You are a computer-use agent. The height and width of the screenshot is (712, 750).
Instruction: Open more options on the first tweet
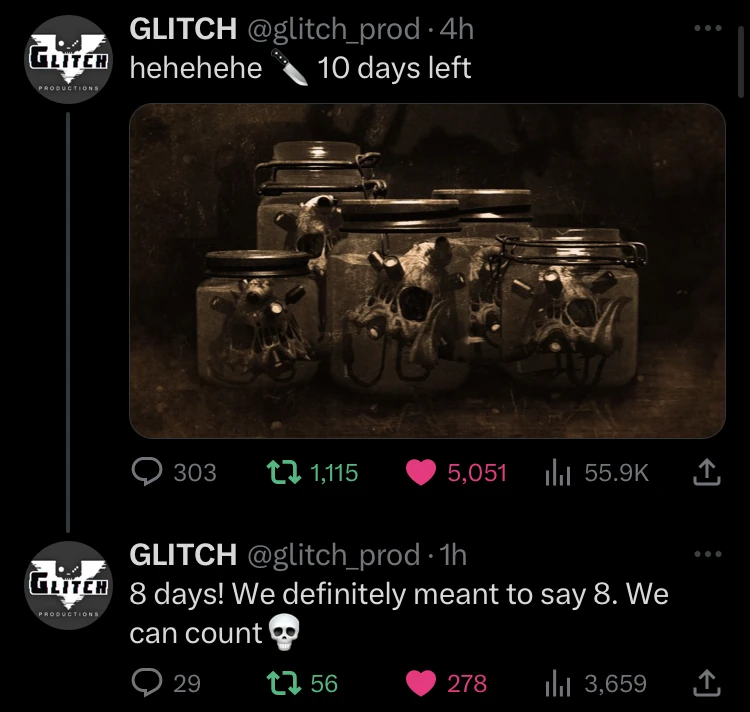(708, 29)
